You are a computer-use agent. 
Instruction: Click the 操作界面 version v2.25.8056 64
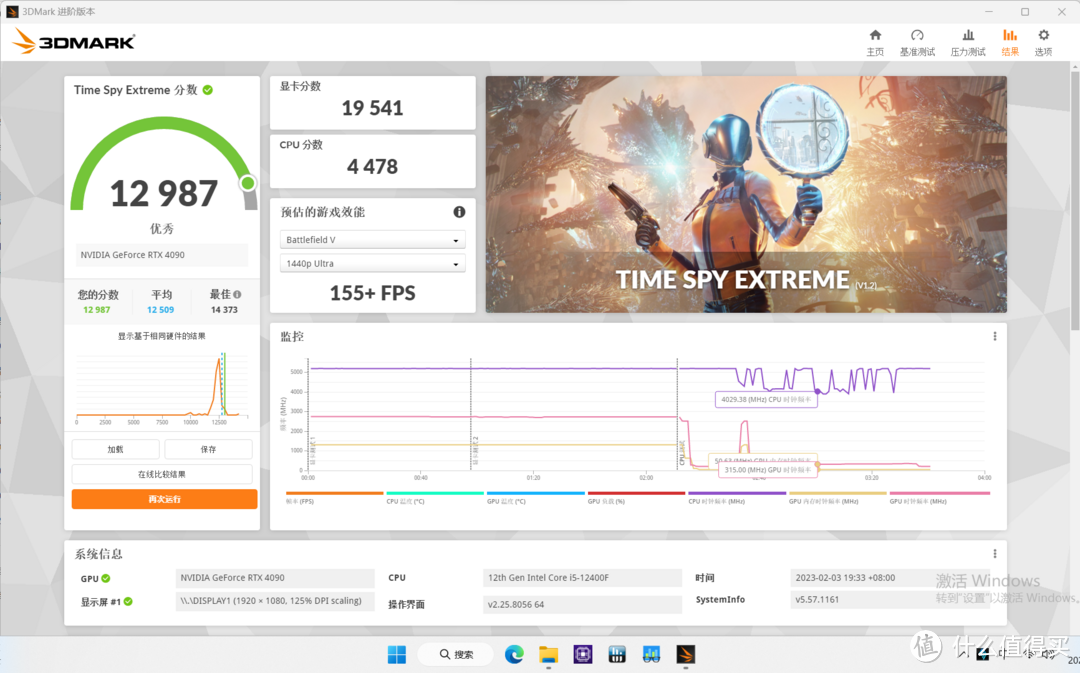pyautogui.click(x=582, y=604)
